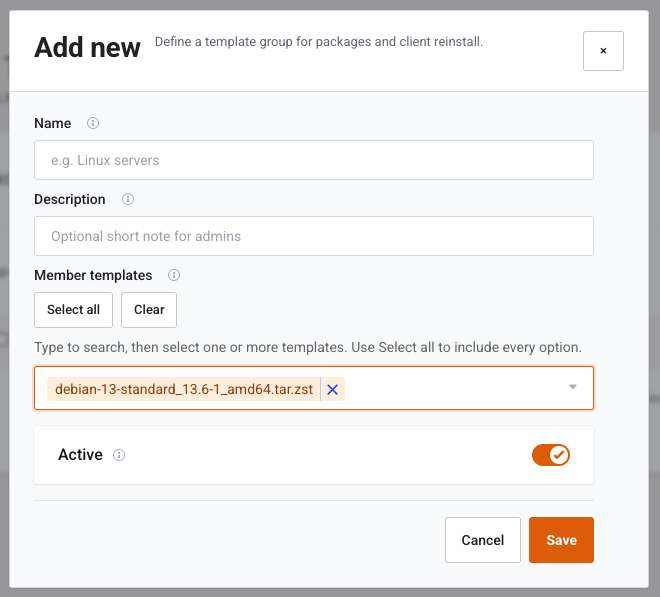The width and height of the screenshot is (660, 597).
Task: Toggle the Active switch off
Action: click(551, 455)
